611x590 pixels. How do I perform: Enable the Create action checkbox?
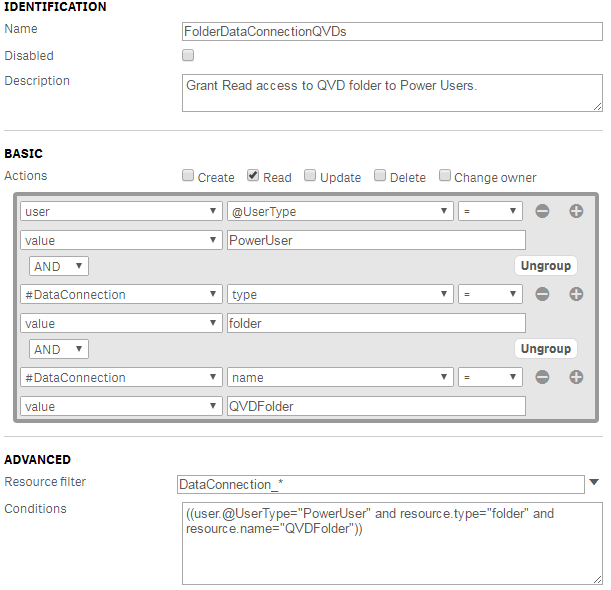188,176
